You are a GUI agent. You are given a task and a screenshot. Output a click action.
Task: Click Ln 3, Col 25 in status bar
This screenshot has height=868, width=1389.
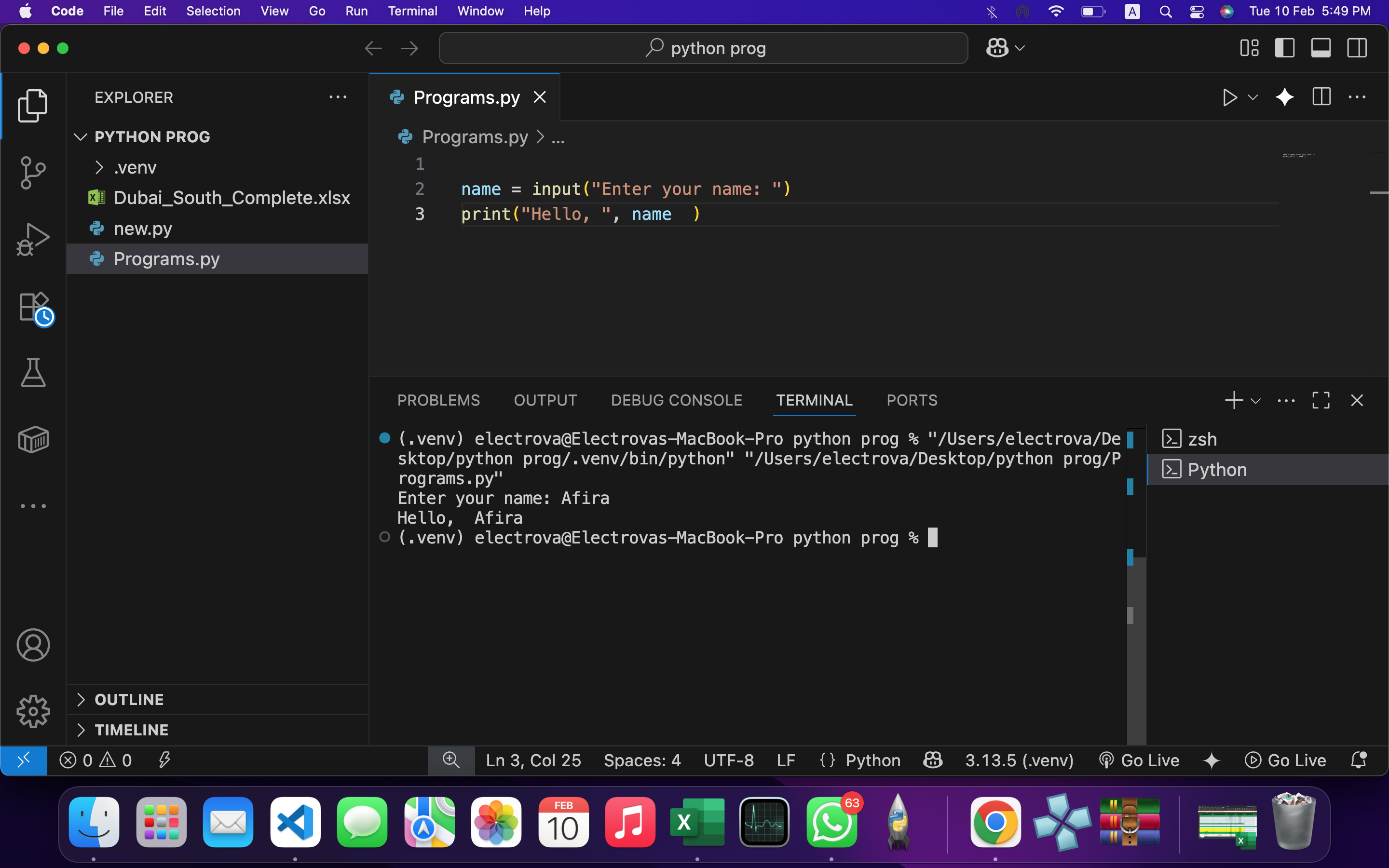533,760
